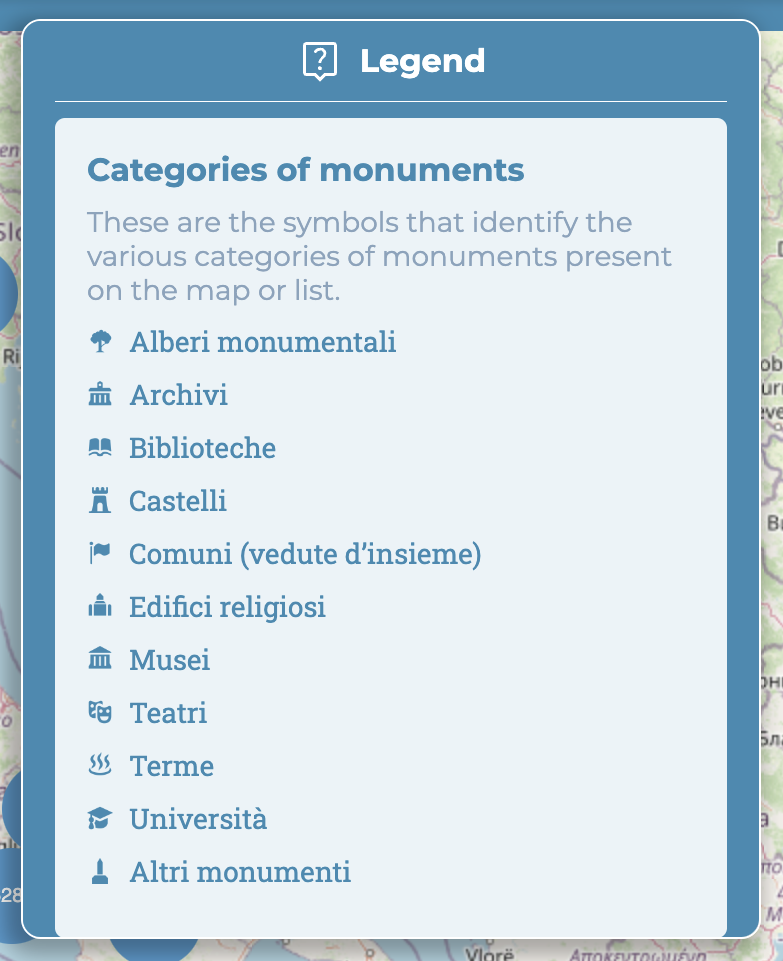The height and width of the screenshot is (961, 783).
Task: Click the graduation cap Università icon
Action: pos(100,820)
